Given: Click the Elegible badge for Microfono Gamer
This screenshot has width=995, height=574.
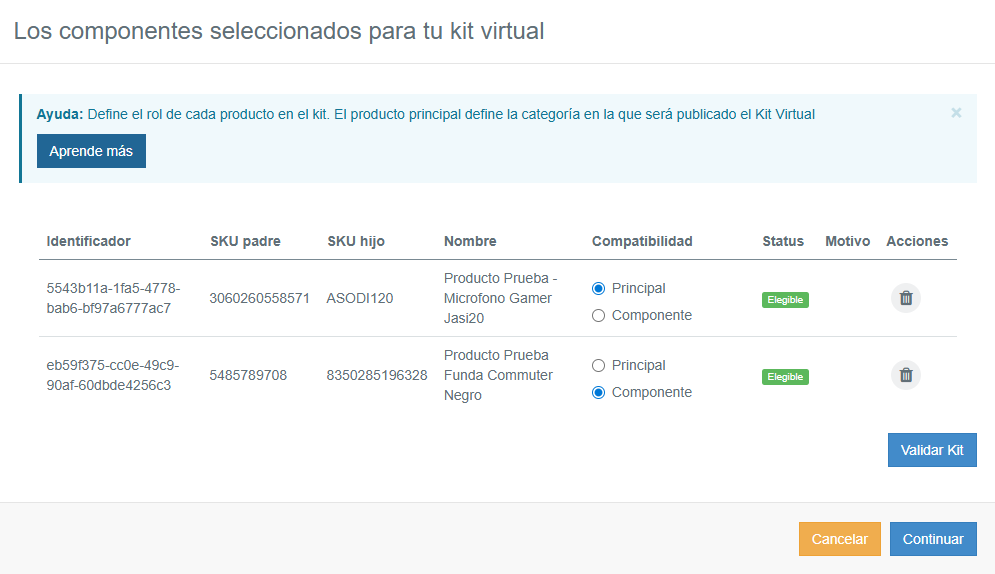Looking at the screenshot, I should click(x=785, y=299).
